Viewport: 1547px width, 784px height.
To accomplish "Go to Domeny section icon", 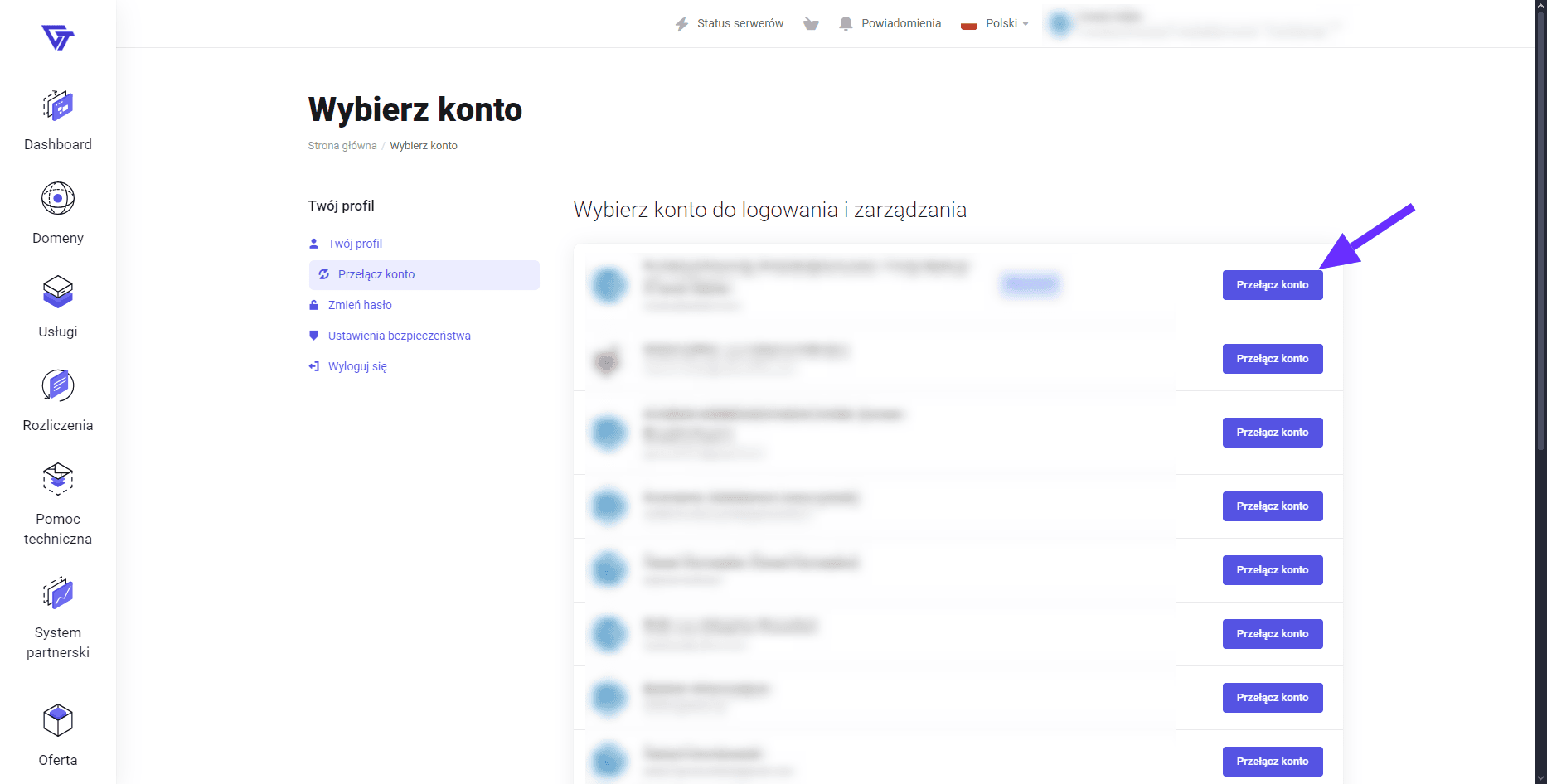I will [58, 199].
